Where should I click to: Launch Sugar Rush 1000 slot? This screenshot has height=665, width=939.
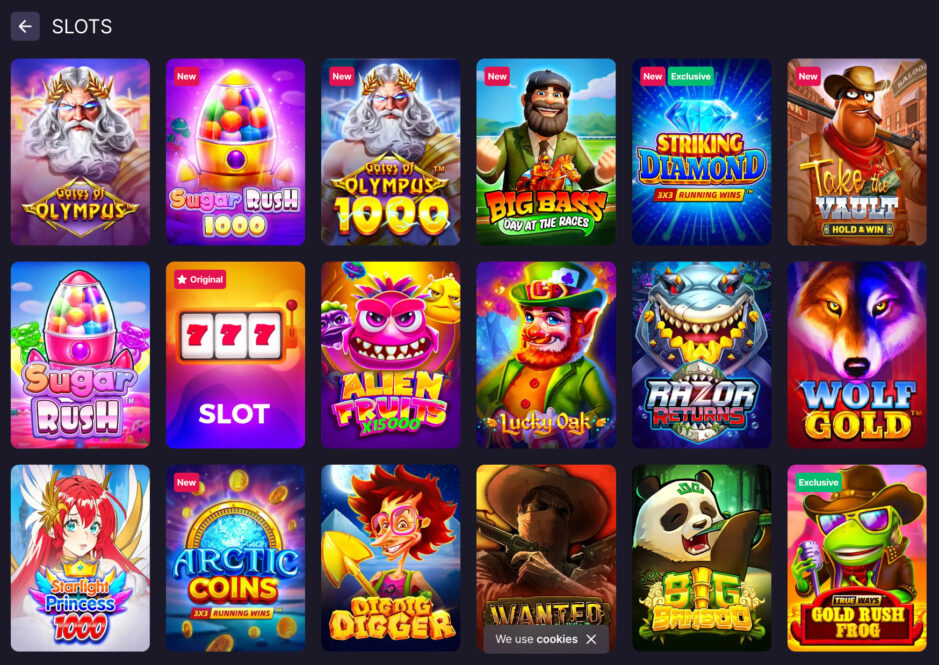pyautogui.click(x=235, y=152)
